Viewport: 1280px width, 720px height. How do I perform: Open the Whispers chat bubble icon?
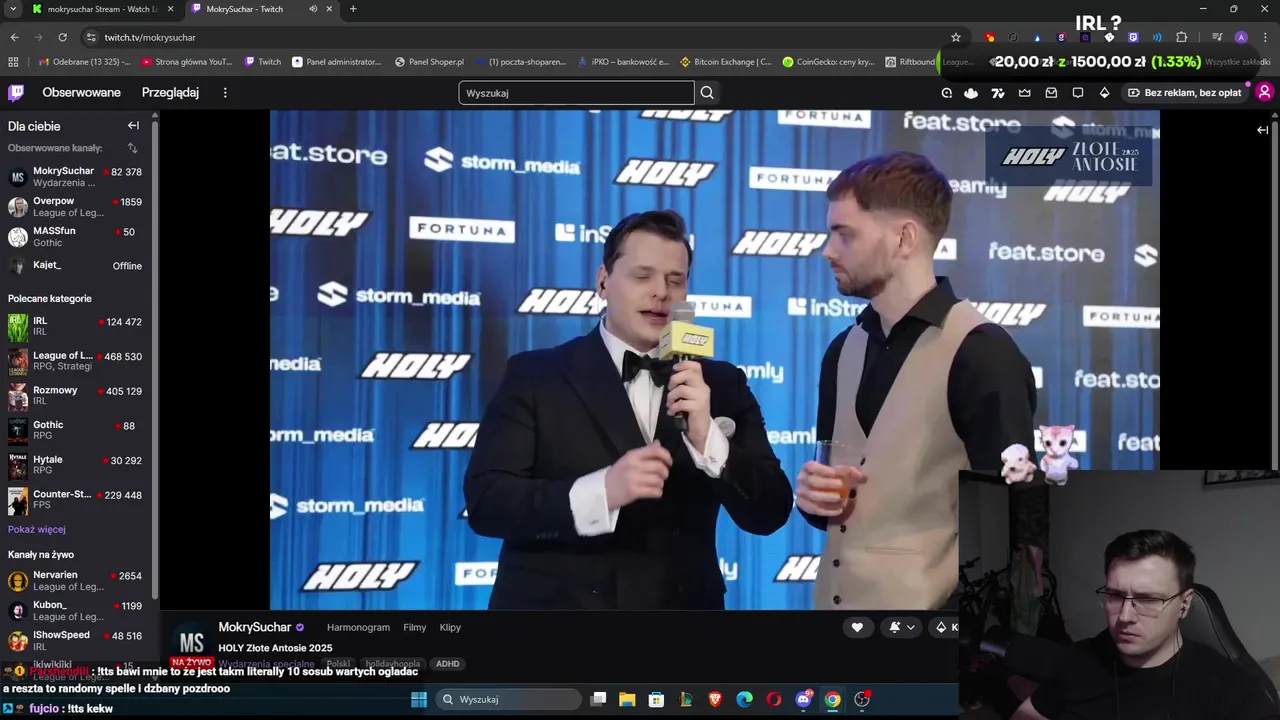point(1078,93)
